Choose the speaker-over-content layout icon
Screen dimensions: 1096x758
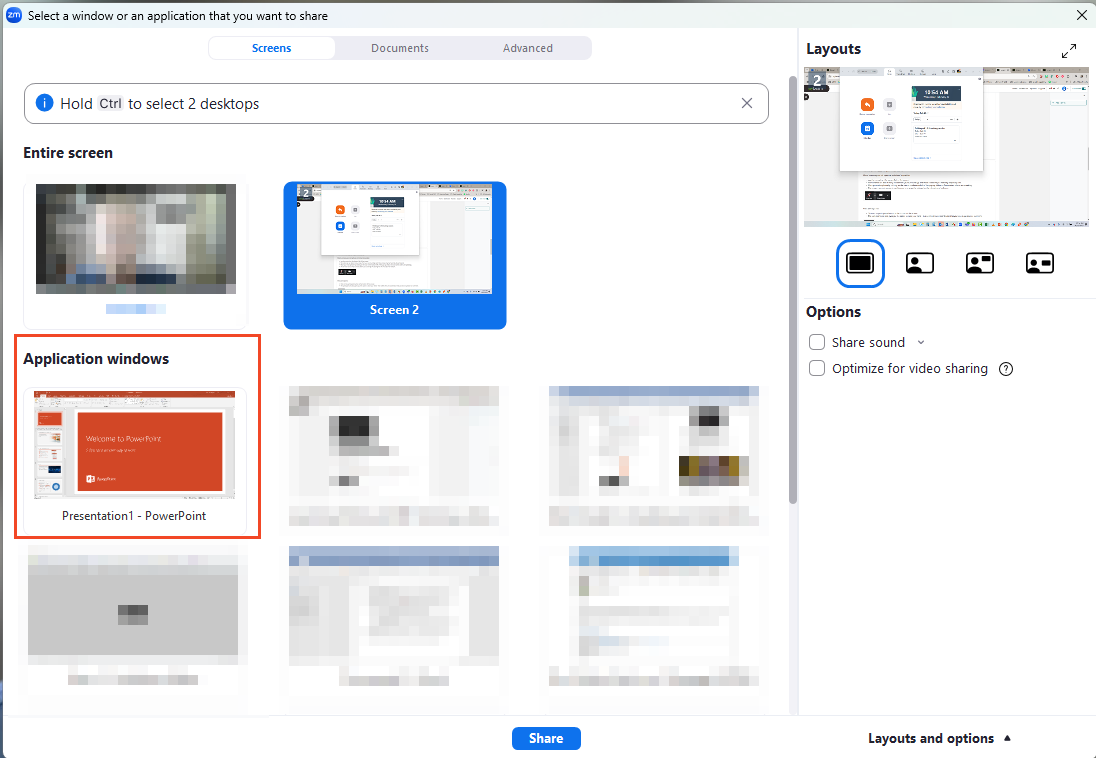tap(920, 264)
